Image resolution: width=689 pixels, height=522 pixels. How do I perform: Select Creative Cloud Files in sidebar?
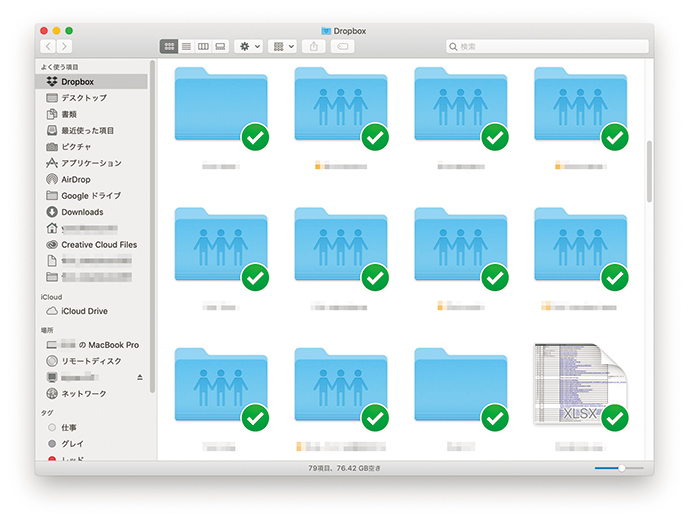(98, 244)
